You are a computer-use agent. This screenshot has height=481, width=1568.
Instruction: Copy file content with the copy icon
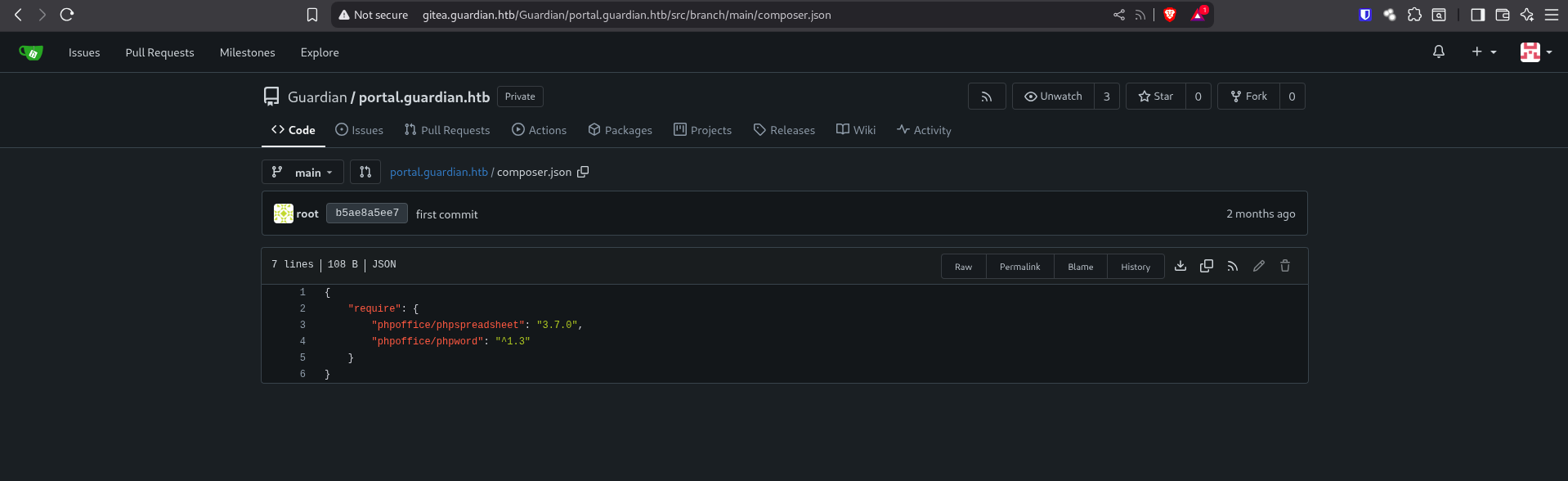1207,266
